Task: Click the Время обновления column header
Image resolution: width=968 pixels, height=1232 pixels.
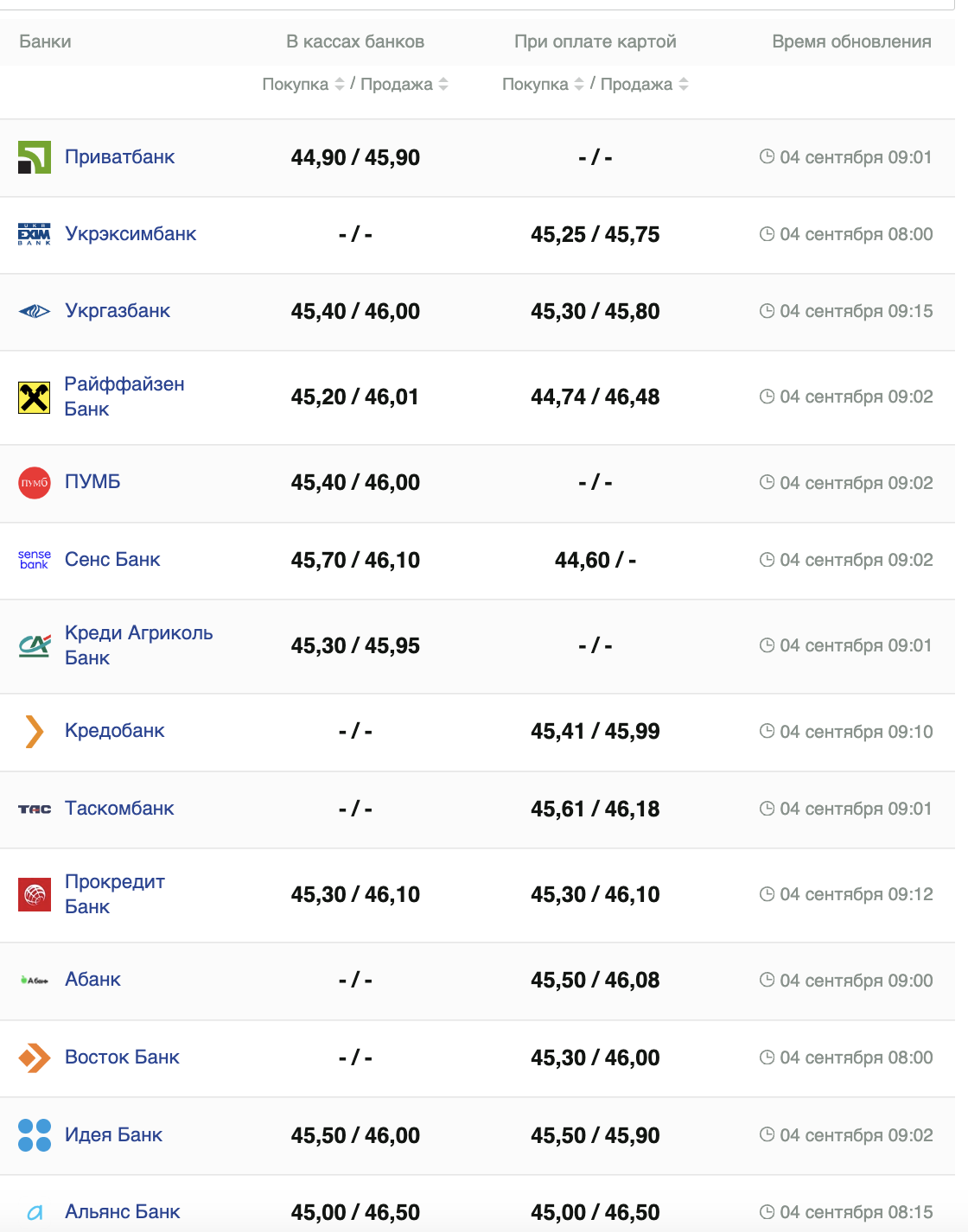Action: click(x=851, y=41)
